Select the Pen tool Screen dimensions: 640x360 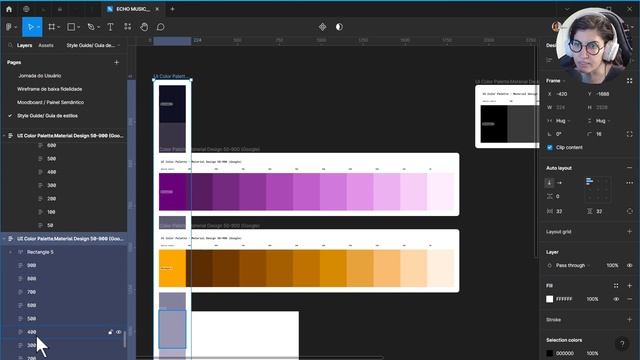pos(91,27)
